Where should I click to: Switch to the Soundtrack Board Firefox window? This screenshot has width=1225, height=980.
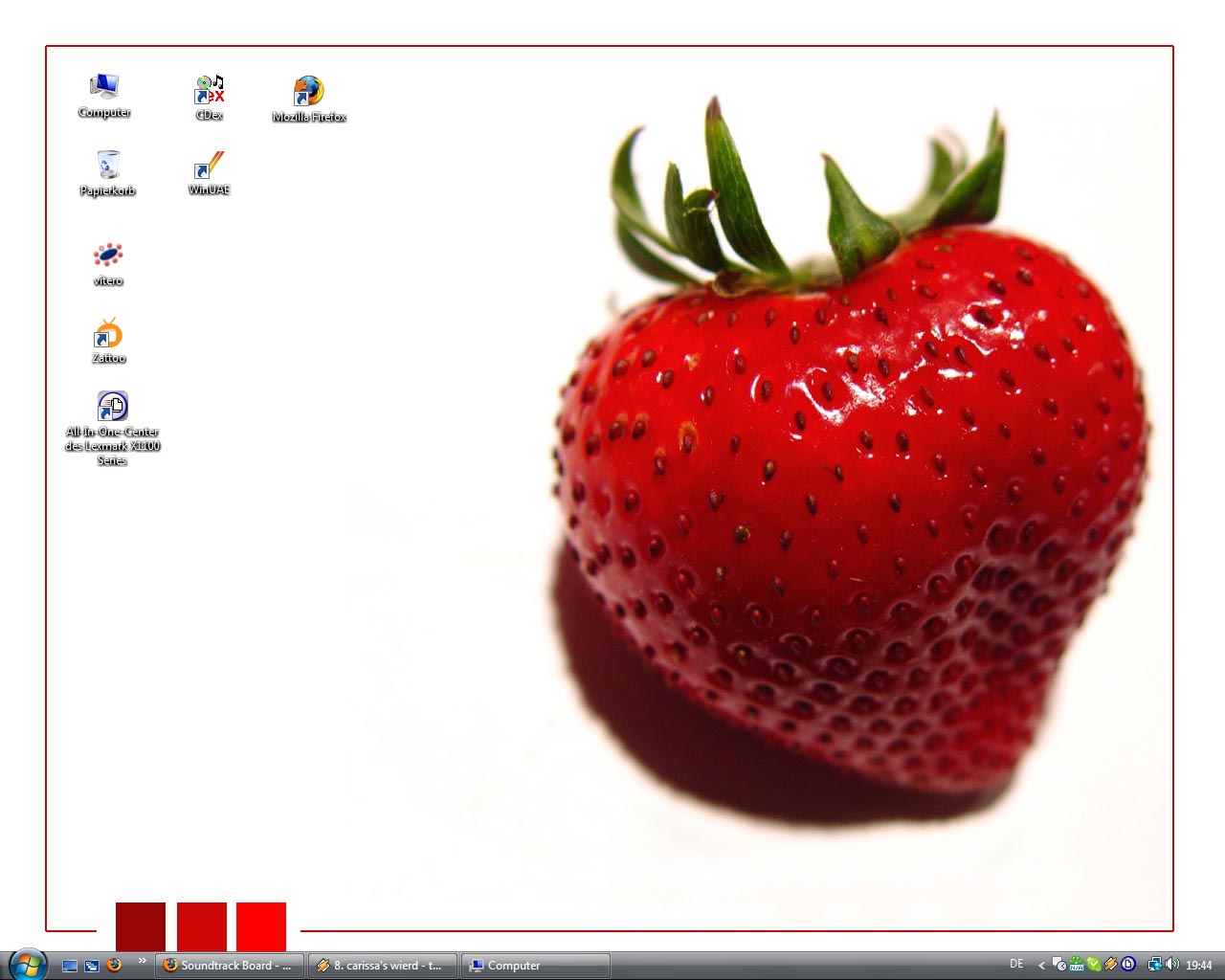229,966
